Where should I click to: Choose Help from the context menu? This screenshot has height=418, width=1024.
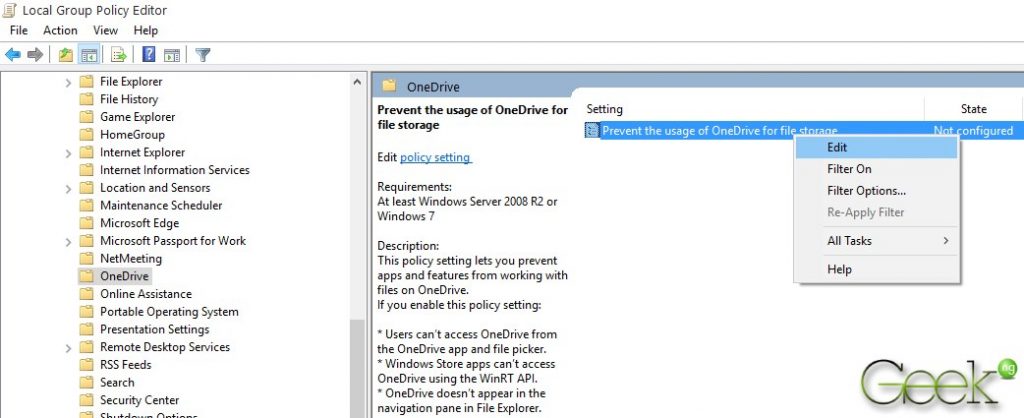click(x=877, y=269)
